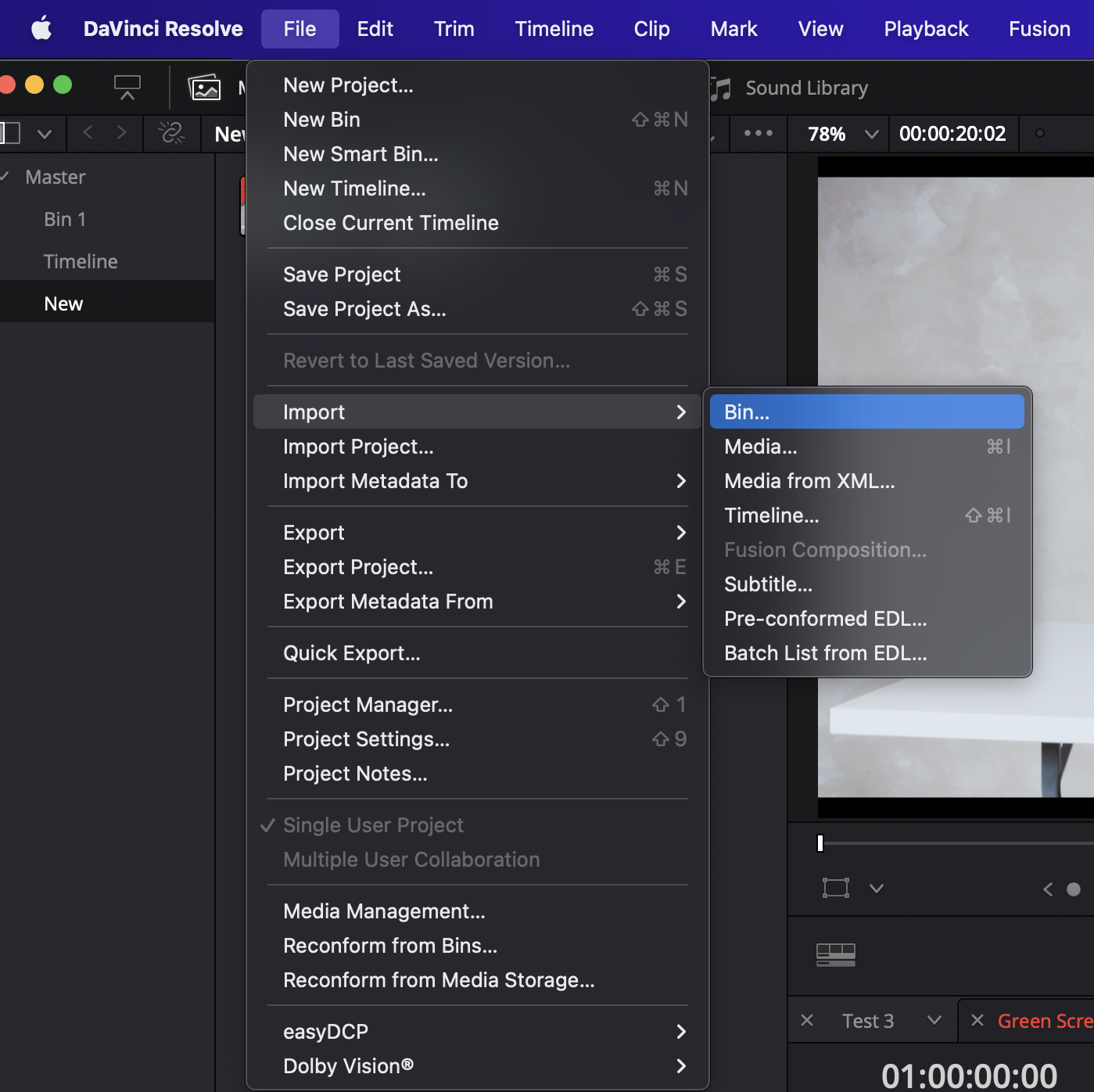
Task: Choose Export Project...
Action: [x=478, y=567]
